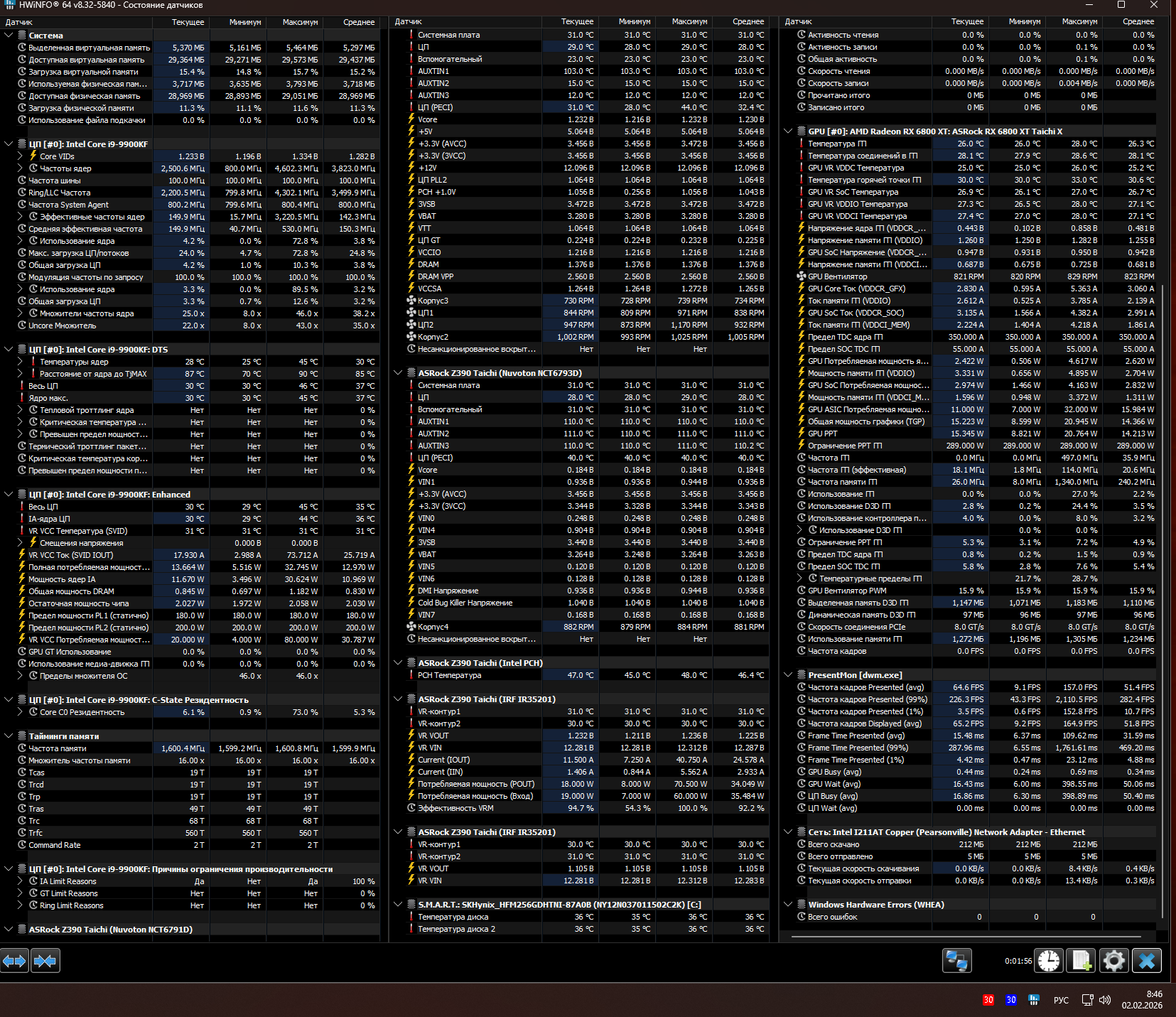The height and width of the screenshot is (1017, 1176).
Task: Expand the Core C0 Резидентность row
Action: (21, 712)
